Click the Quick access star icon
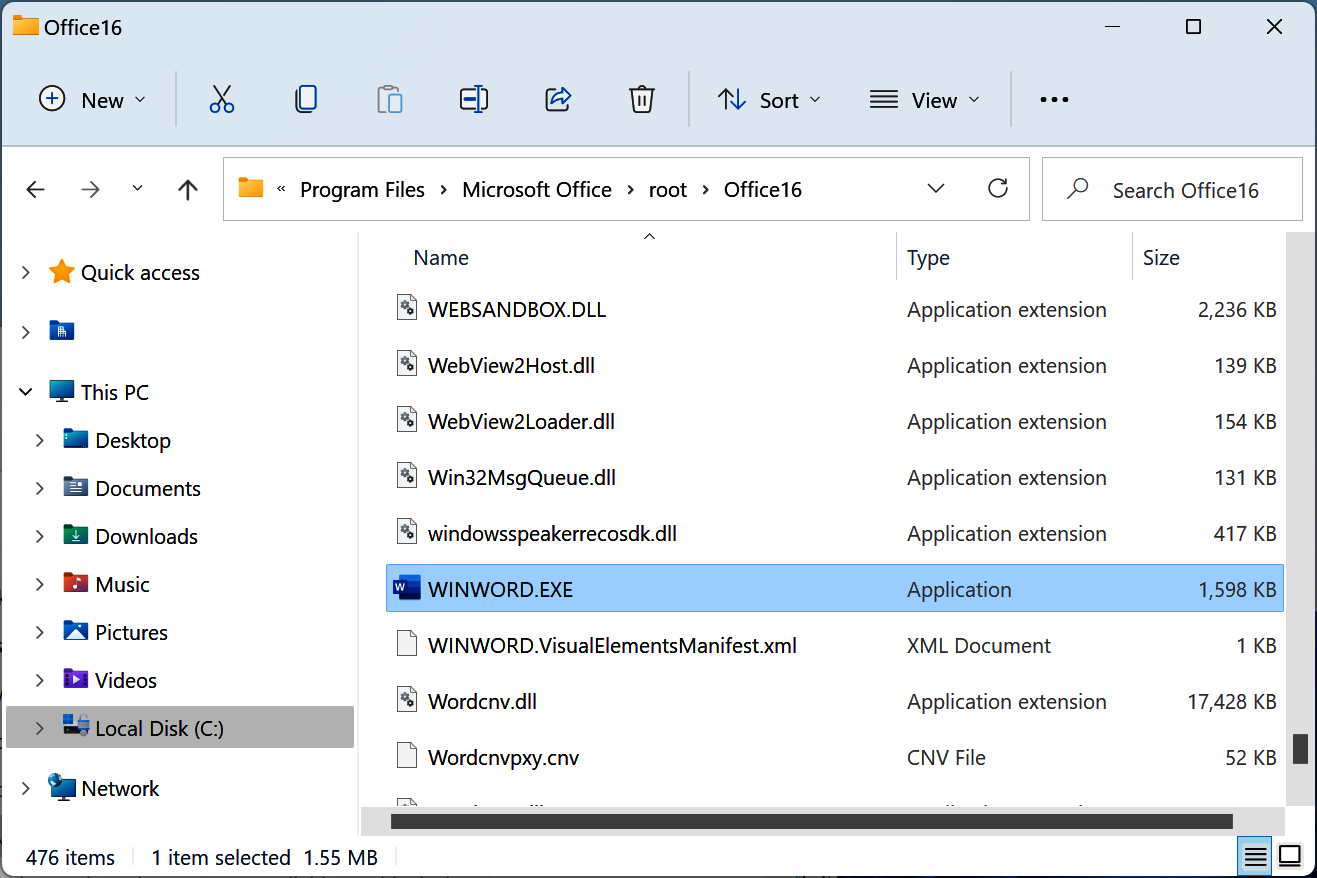The width and height of the screenshot is (1317, 878). pos(62,272)
